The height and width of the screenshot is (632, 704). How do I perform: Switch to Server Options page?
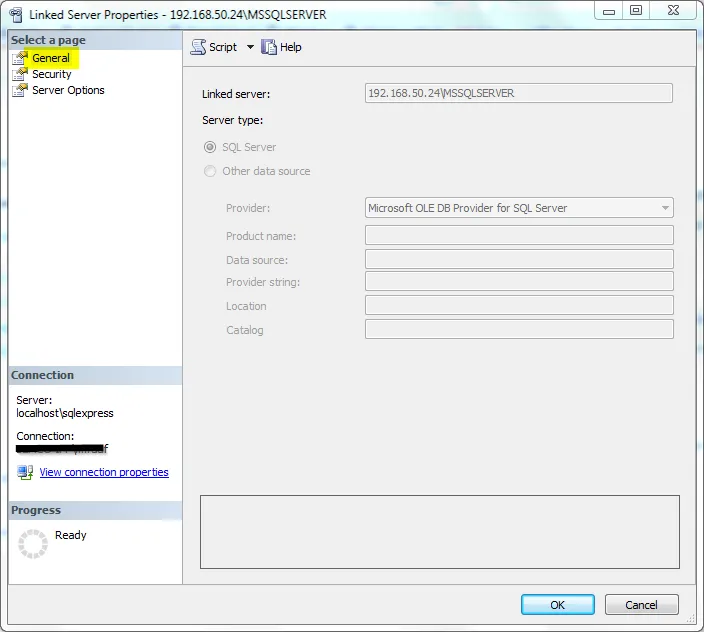(x=68, y=90)
